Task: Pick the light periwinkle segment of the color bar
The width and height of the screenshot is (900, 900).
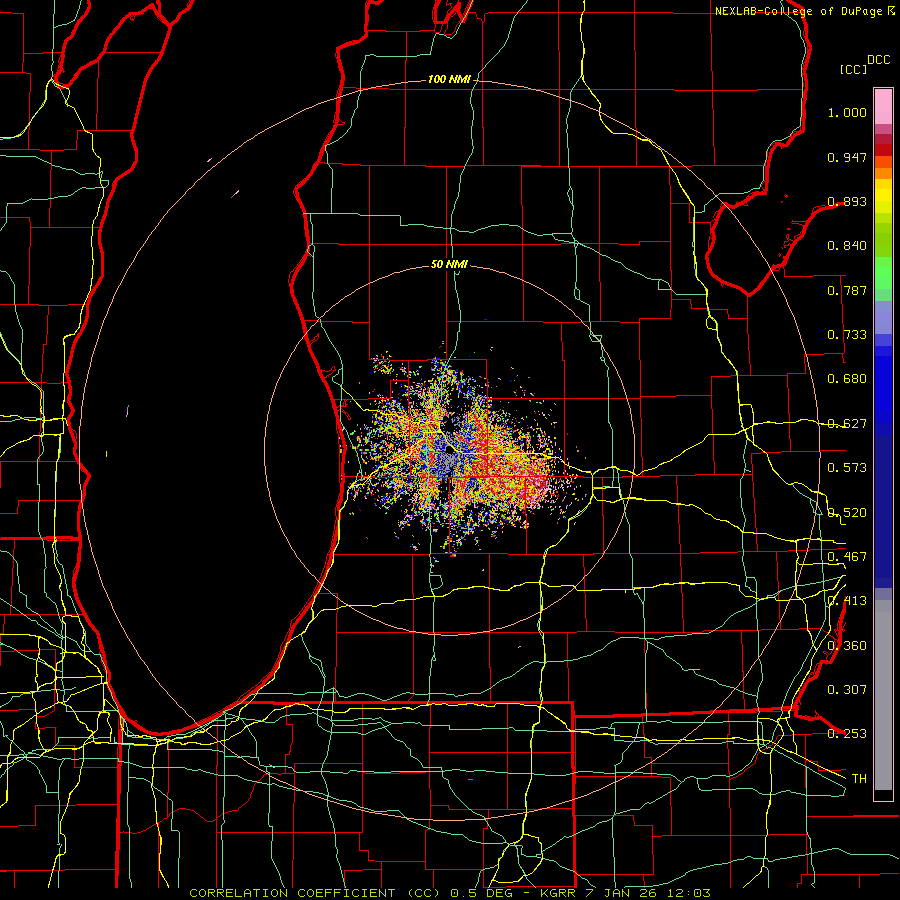Action: point(883,317)
